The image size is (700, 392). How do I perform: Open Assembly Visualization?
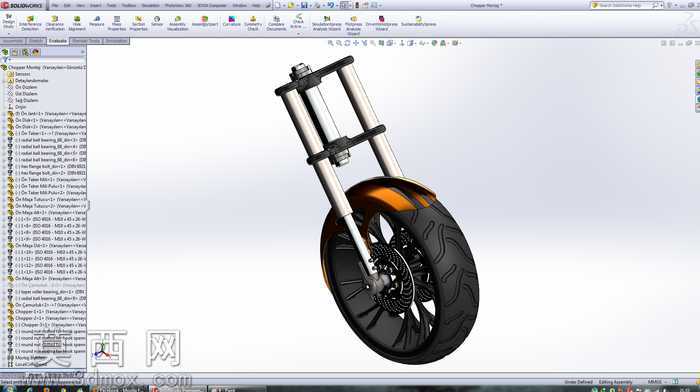click(x=178, y=23)
